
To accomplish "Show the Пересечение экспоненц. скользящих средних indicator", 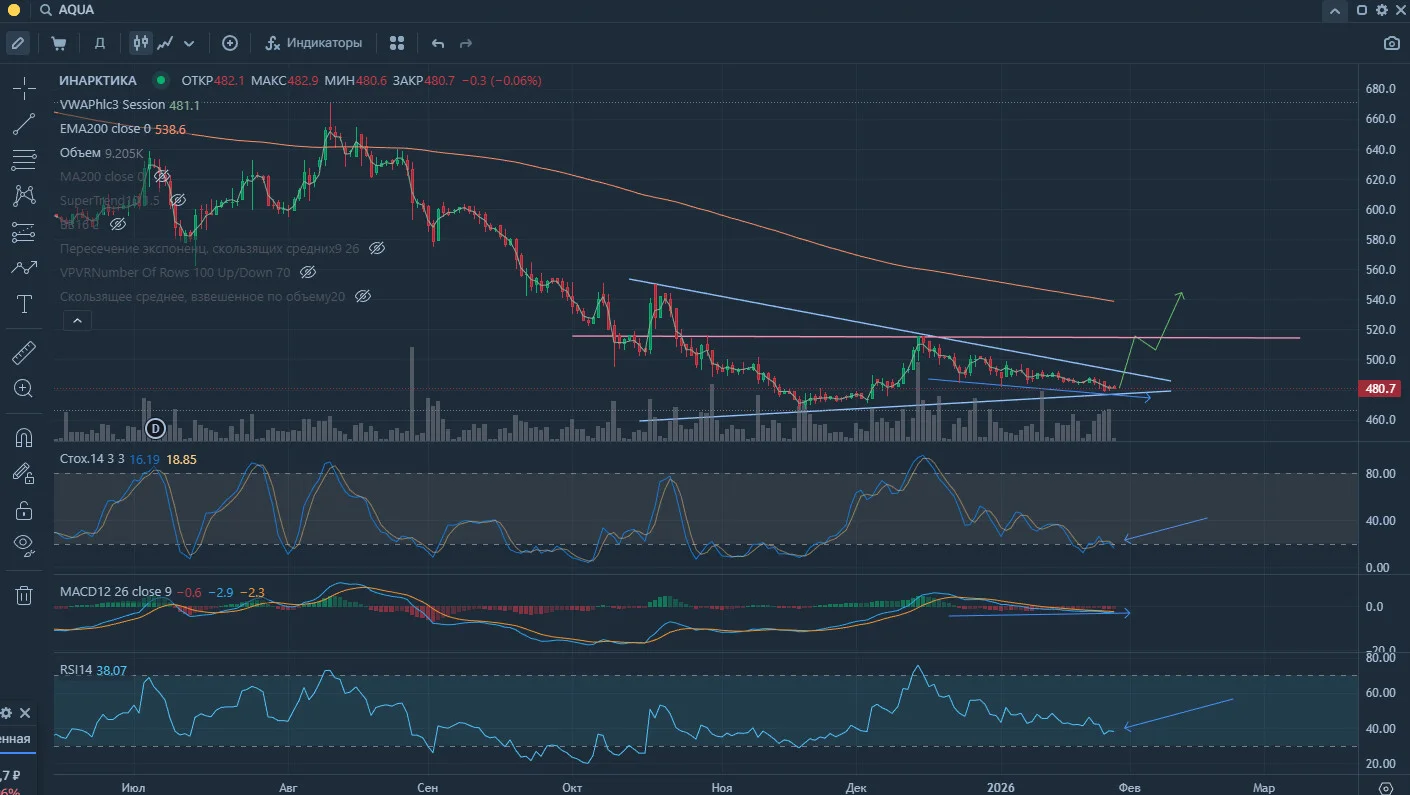I will 377,248.
